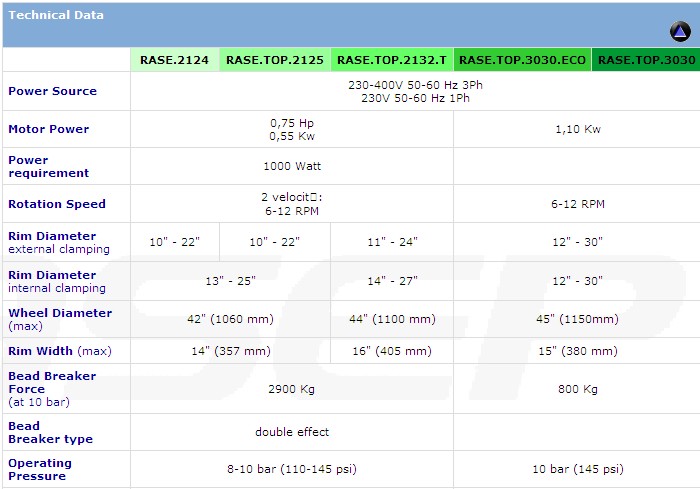This screenshot has height=489, width=700.
Task: Select the Motor Power row label
Action: 49,129
